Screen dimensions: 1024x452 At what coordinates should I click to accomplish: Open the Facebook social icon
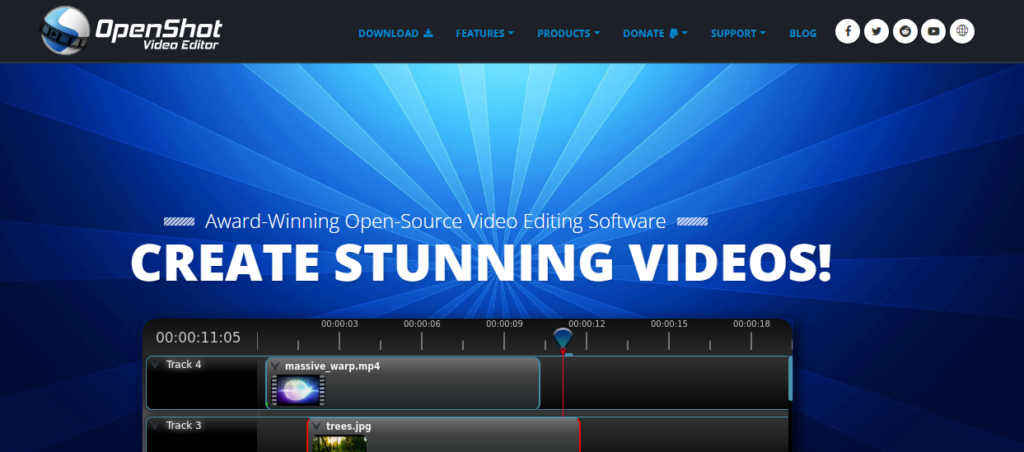point(848,31)
